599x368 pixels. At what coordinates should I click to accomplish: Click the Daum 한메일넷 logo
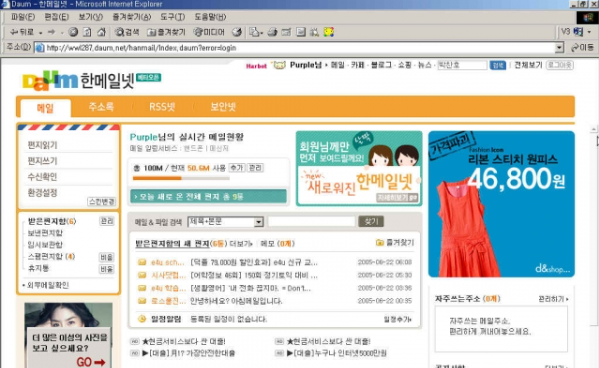pyautogui.click(x=78, y=81)
